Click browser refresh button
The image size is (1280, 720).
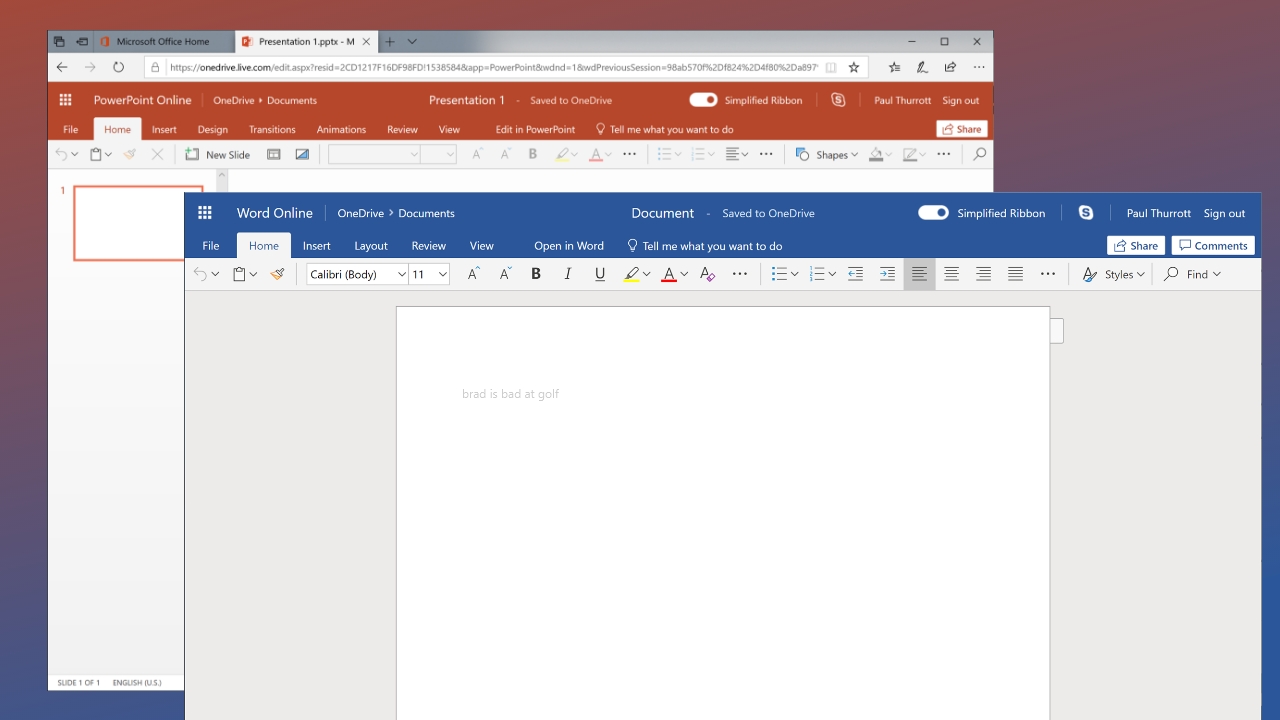pyautogui.click(x=118, y=67)
